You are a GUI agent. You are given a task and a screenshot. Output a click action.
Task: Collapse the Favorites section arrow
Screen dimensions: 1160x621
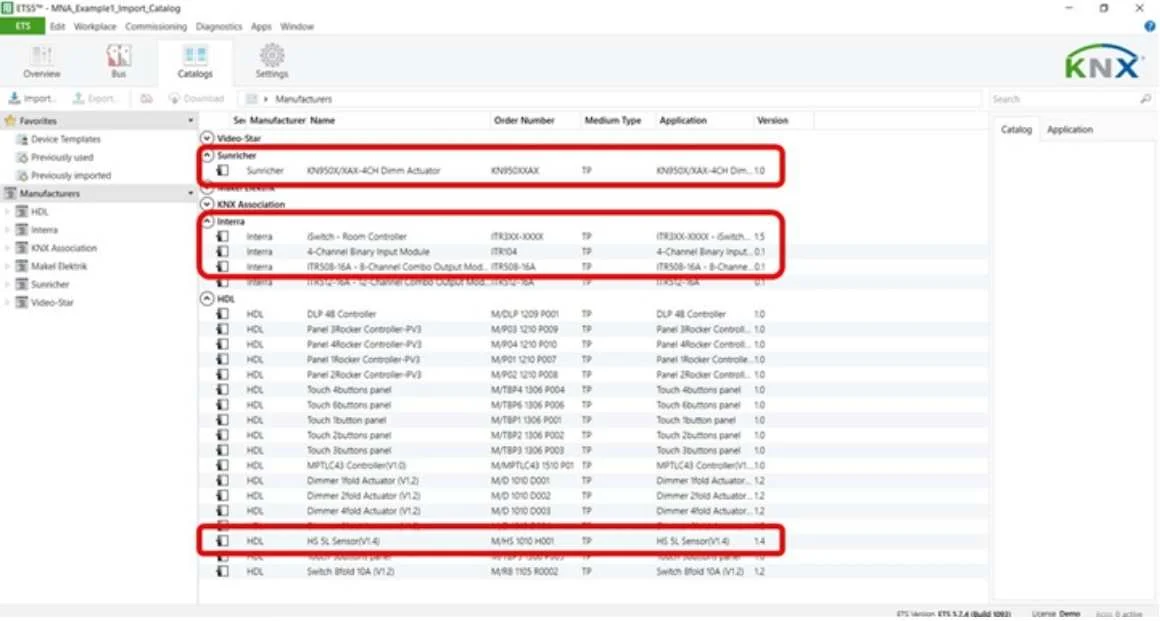(x=190, y=120)
